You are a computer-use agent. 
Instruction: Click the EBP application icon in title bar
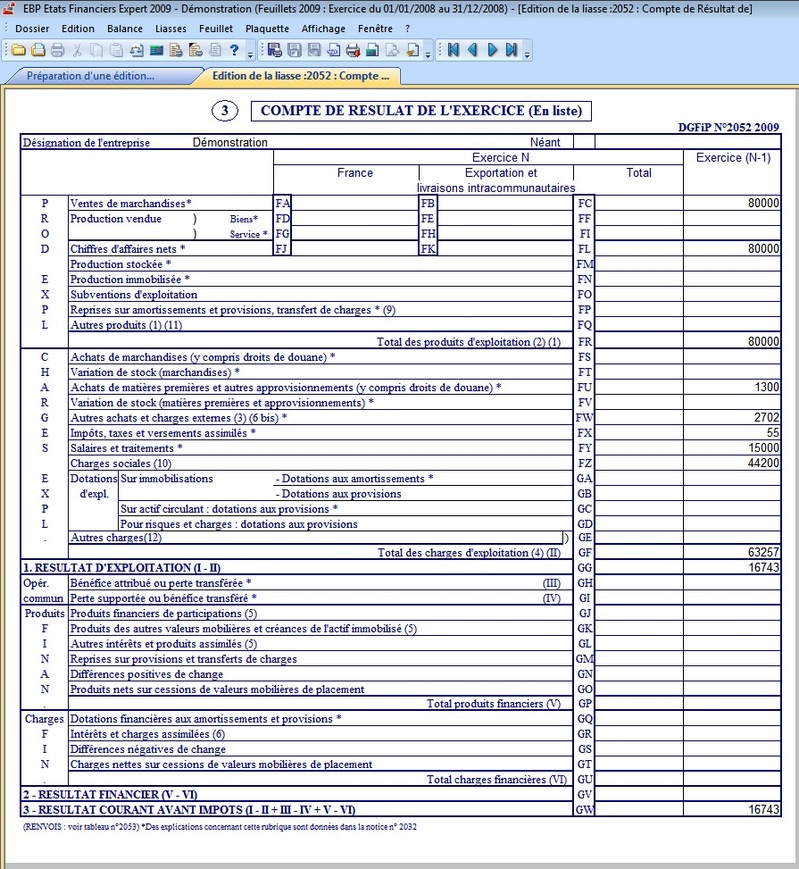(x=8, y=8)
